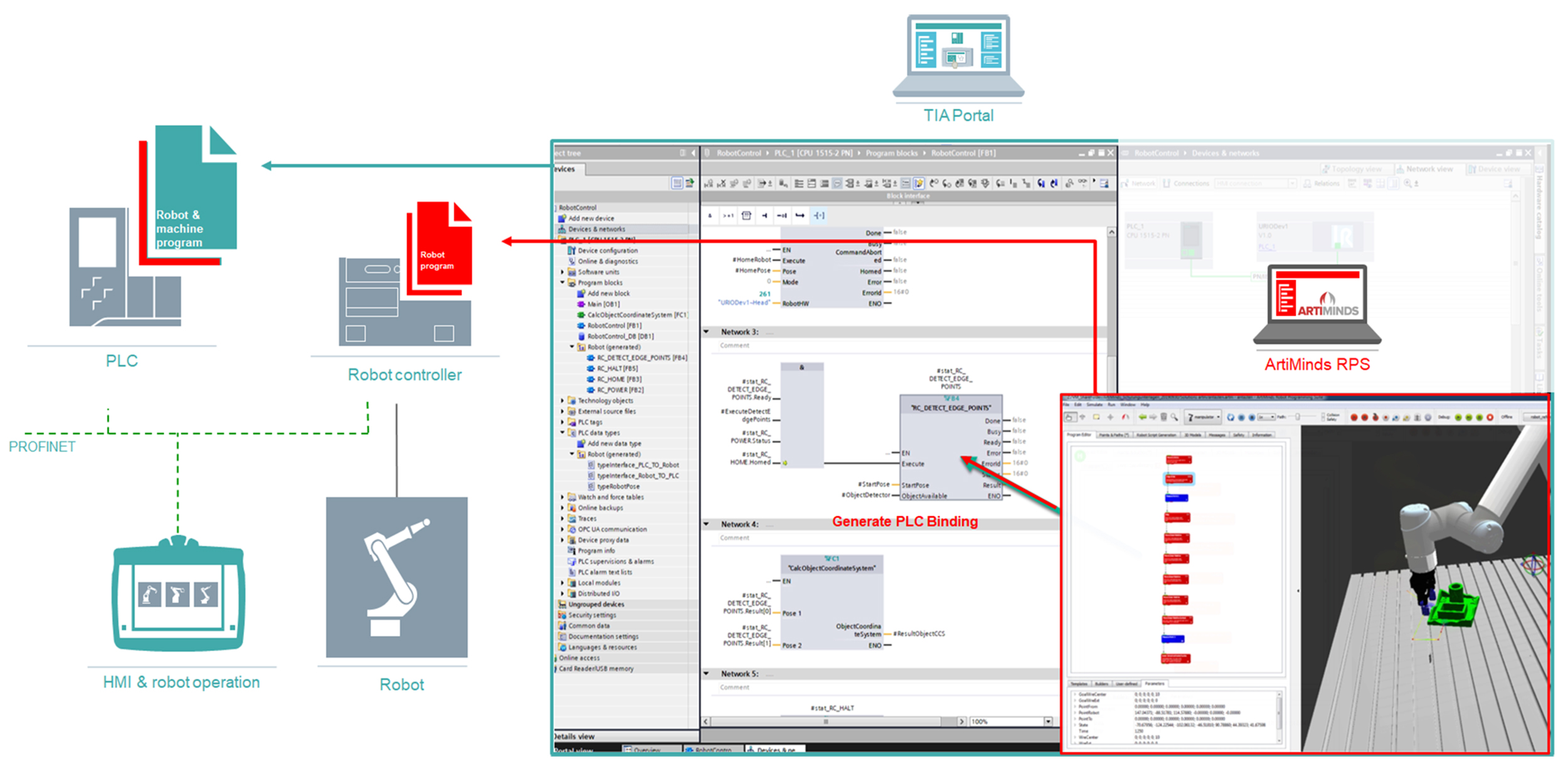Click the red stop icon in ArtiMinds Debug toolbar
The height and width of the screenshot is (771, 1568).
point(1490,417)
